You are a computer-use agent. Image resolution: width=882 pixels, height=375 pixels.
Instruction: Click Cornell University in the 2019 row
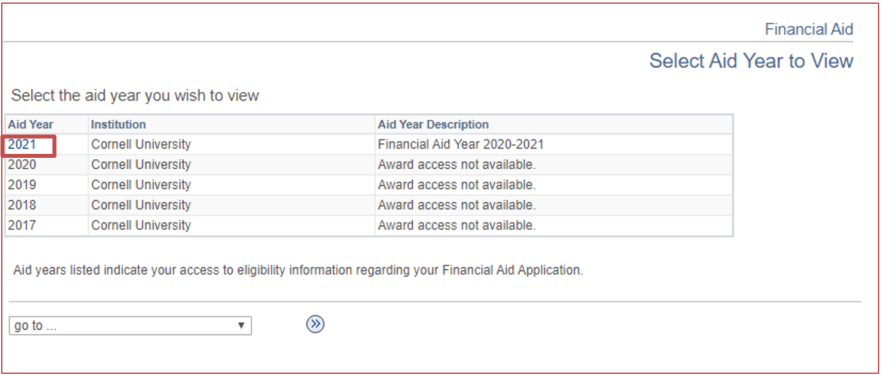[141, 185]
